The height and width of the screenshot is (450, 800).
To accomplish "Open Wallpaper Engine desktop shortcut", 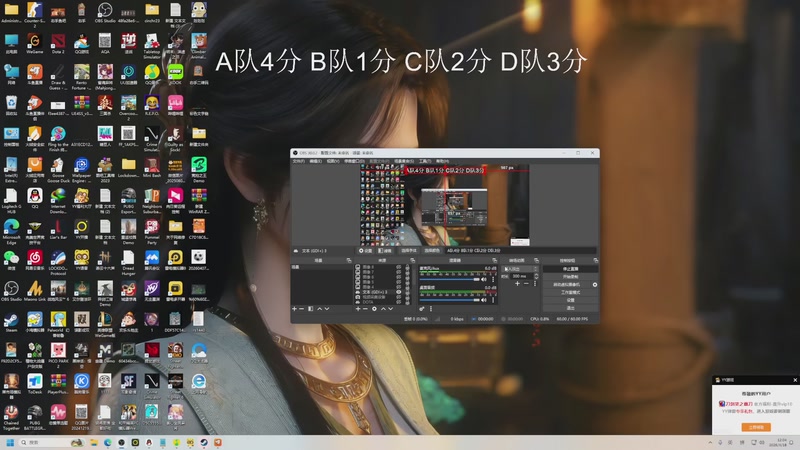I will coord(82,170).
